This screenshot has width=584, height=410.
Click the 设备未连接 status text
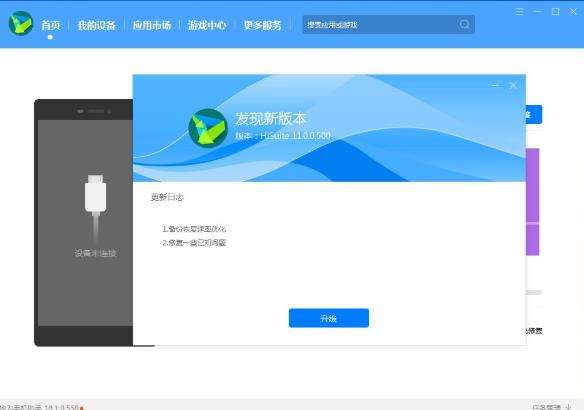tap(96, 253)
